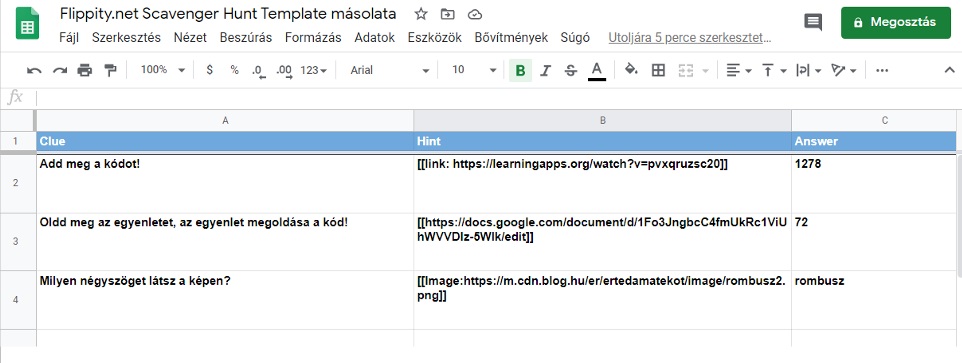Screen dimensions: 962x363
Task: Open the 123 number format dropdown
Action: (314, 71)
